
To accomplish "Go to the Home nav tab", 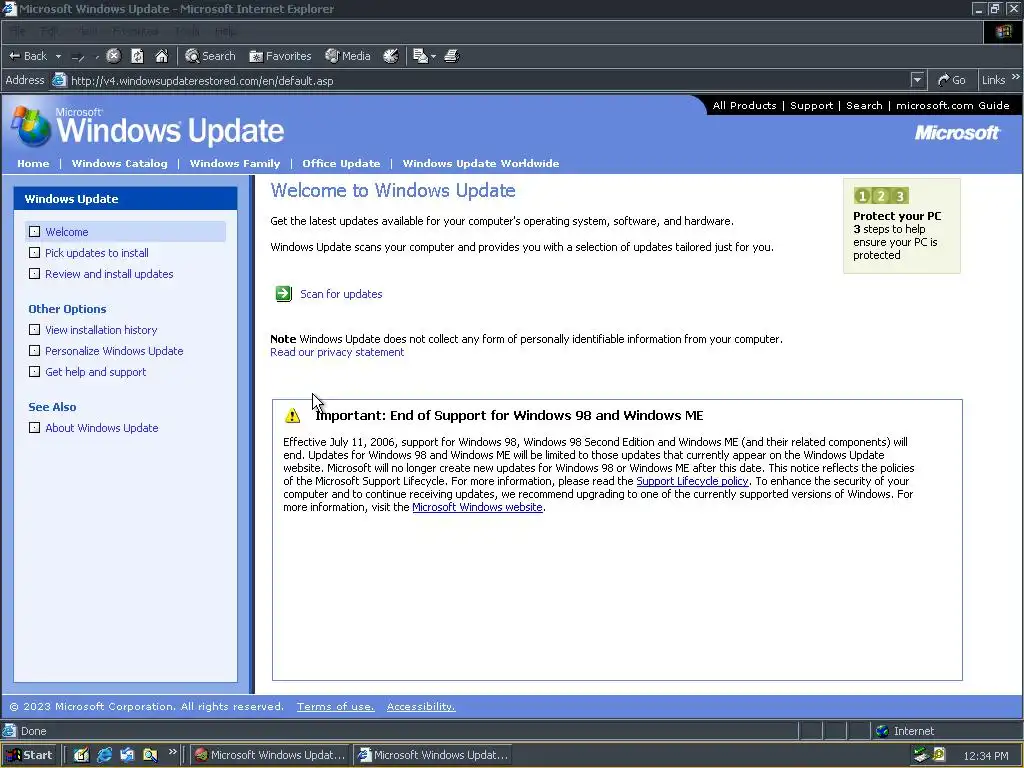I will [33, 163].
